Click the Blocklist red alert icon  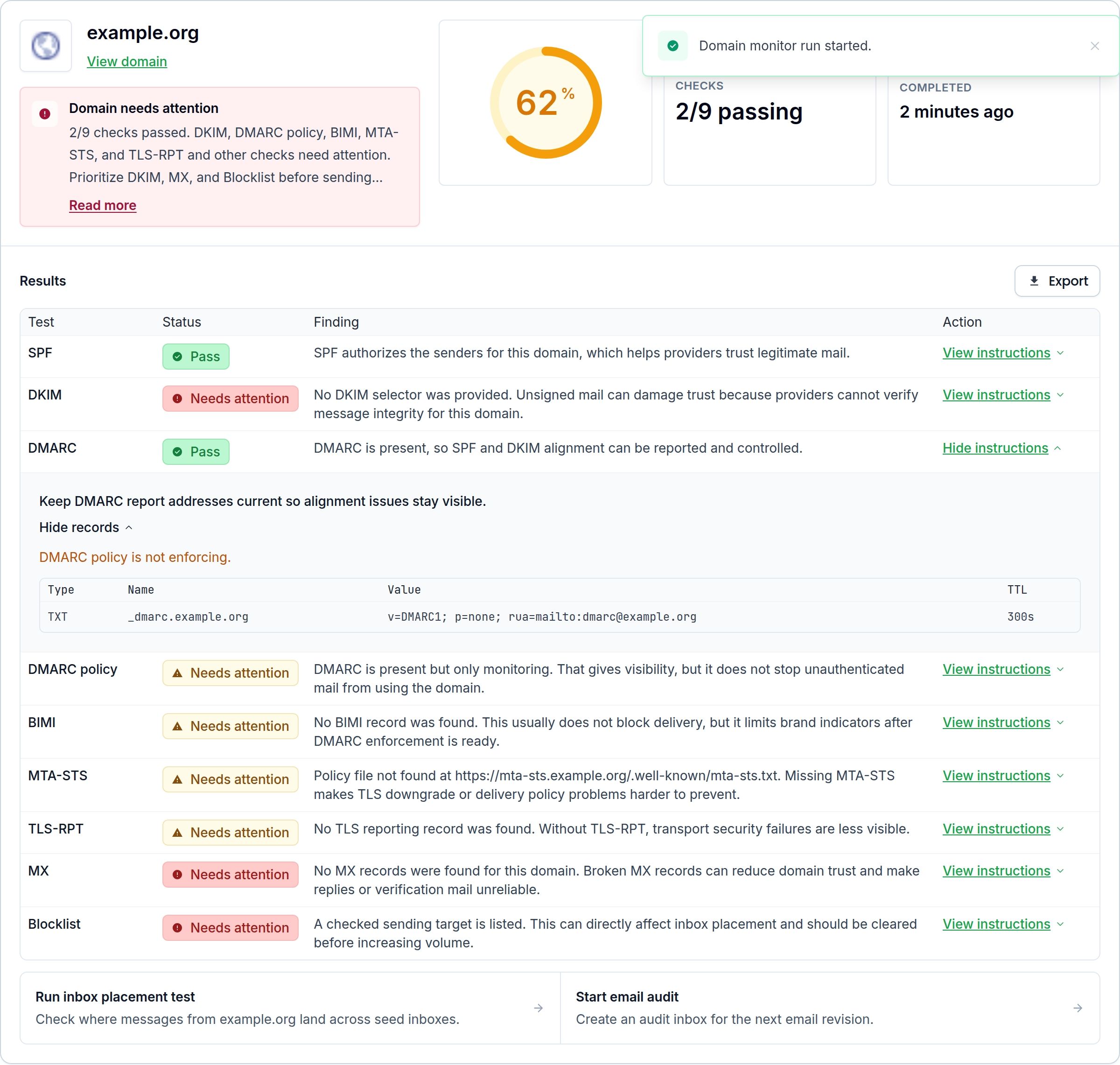(177, 928)
